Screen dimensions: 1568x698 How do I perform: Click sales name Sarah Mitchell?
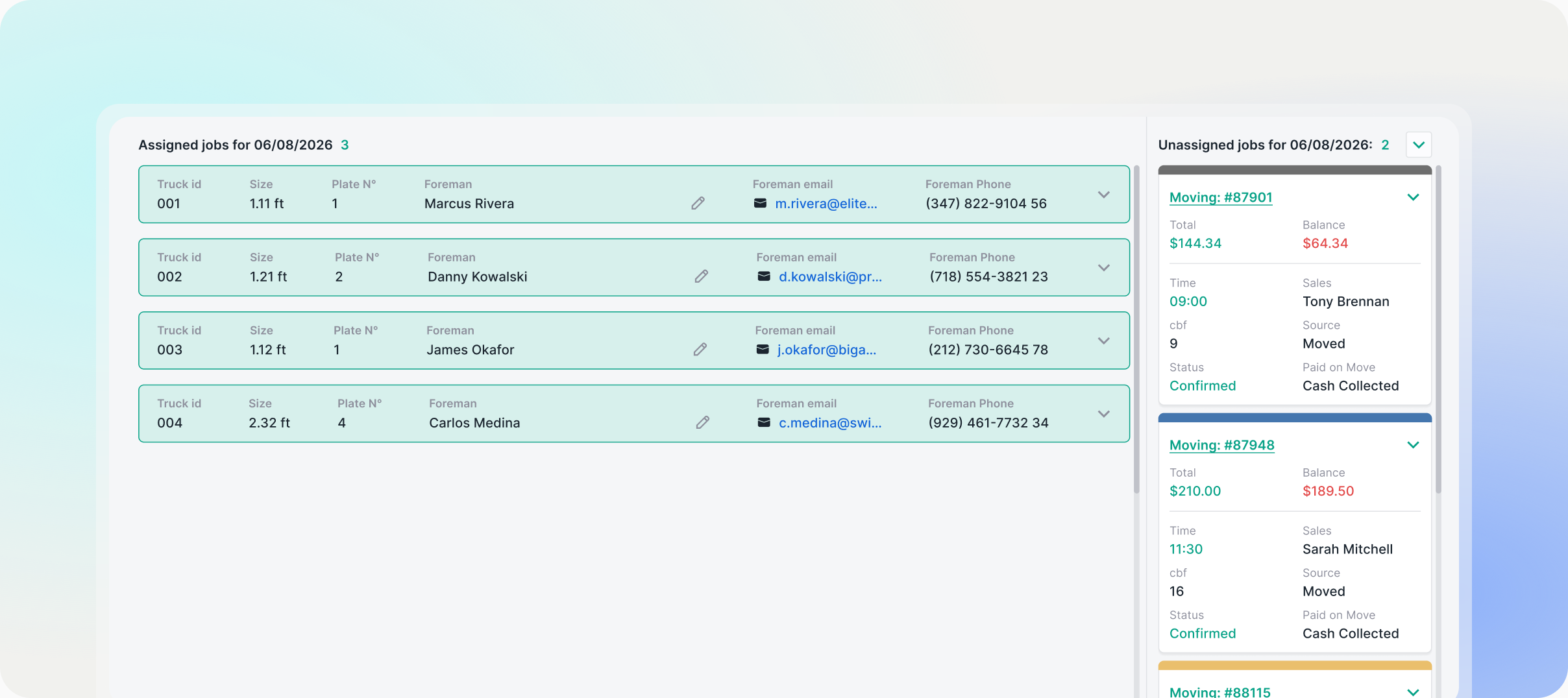(x=1347, y=549)
